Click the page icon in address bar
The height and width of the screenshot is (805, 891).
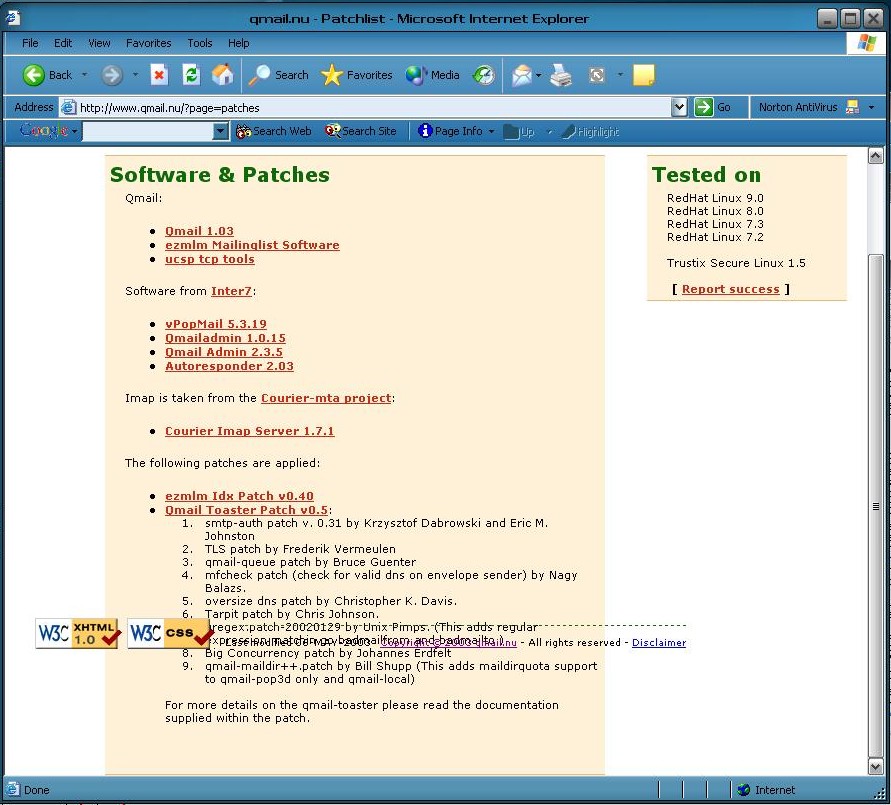(x=69, y=107)
